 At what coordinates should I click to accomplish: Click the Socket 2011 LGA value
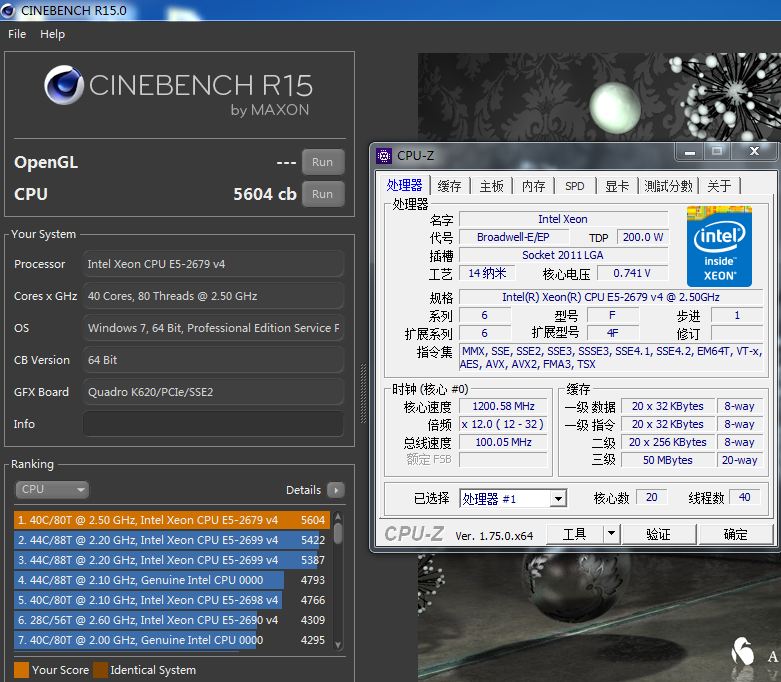[563, 255]
